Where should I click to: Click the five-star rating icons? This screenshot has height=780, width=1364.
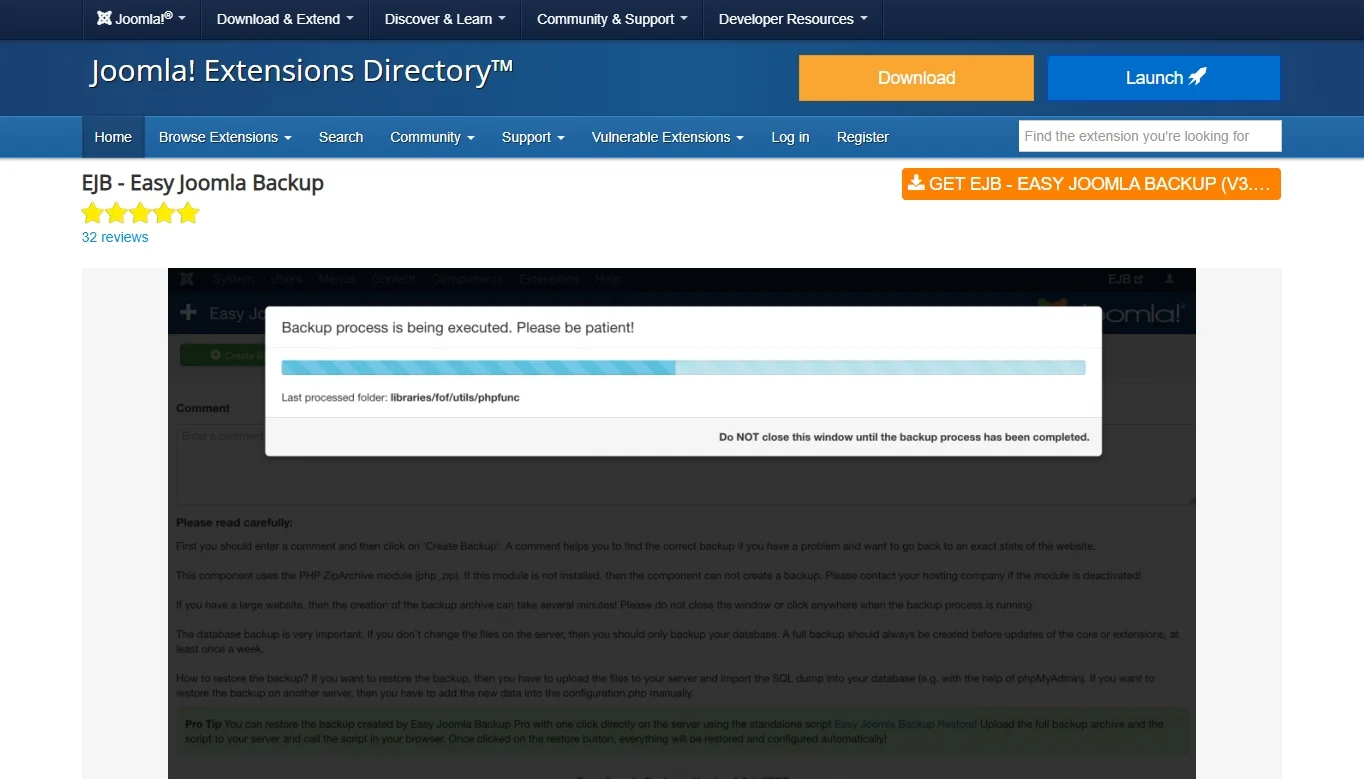coord(141,212)
